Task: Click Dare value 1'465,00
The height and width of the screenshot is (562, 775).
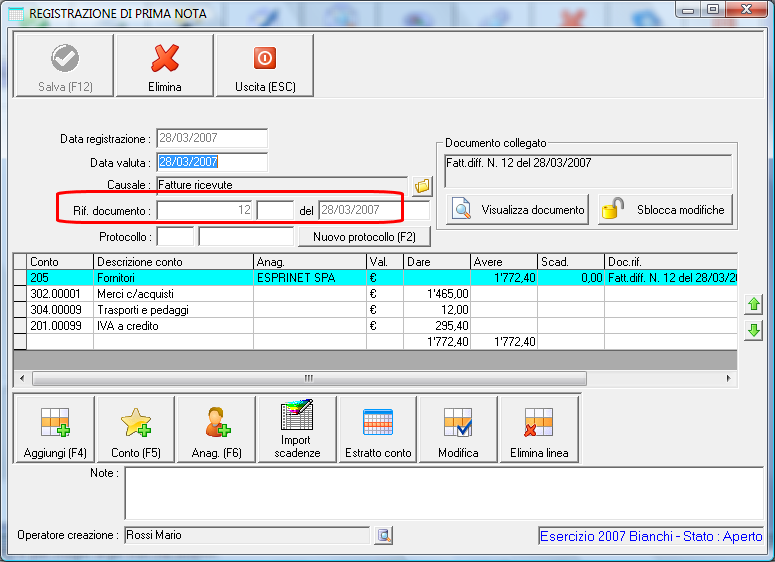Action: click(437, 294)
